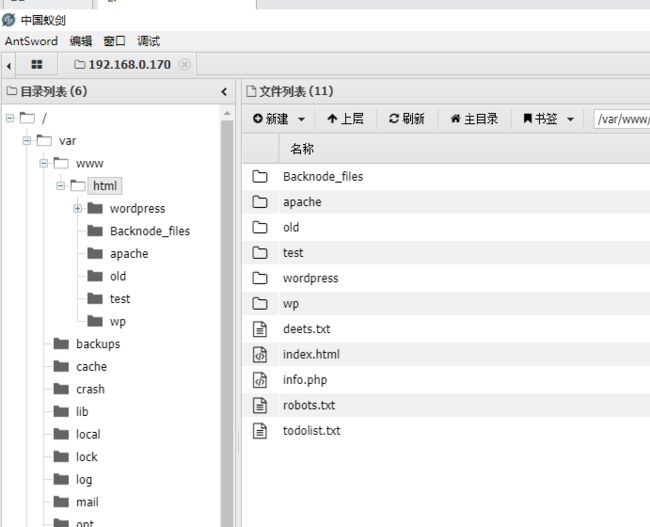The image size is (650, 527).
Task: Click the 新建 new button
Action: (270, 119)
